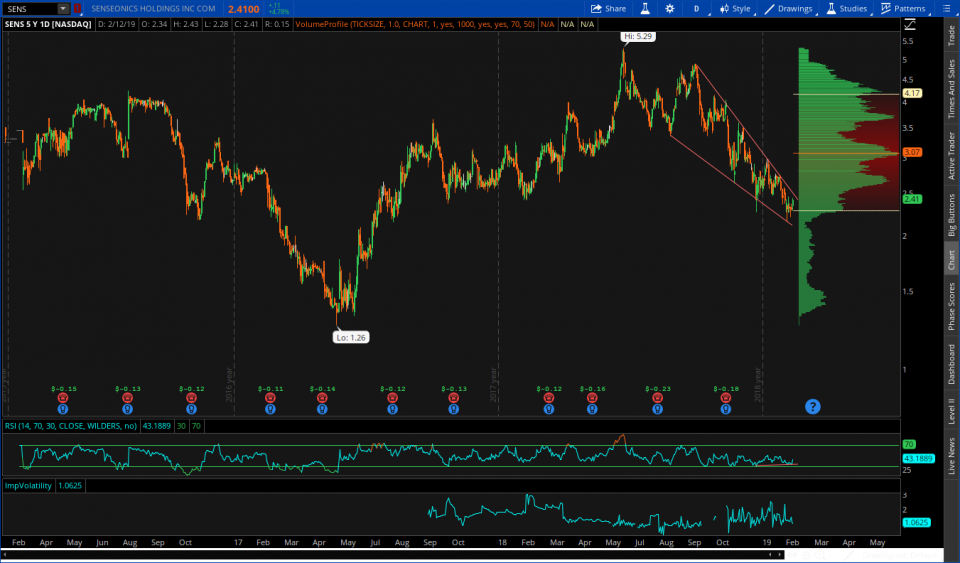The image size is (960, 563).
Task: Open the Studies dropdown
Action: (846, 9)
